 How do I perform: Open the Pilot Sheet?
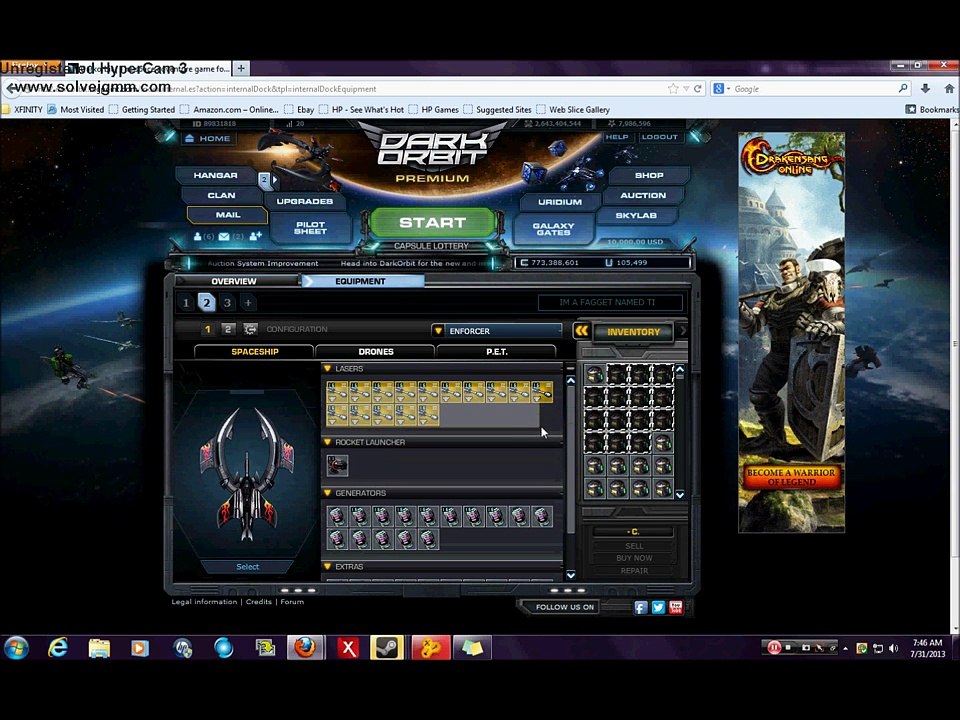pos(310,228)
